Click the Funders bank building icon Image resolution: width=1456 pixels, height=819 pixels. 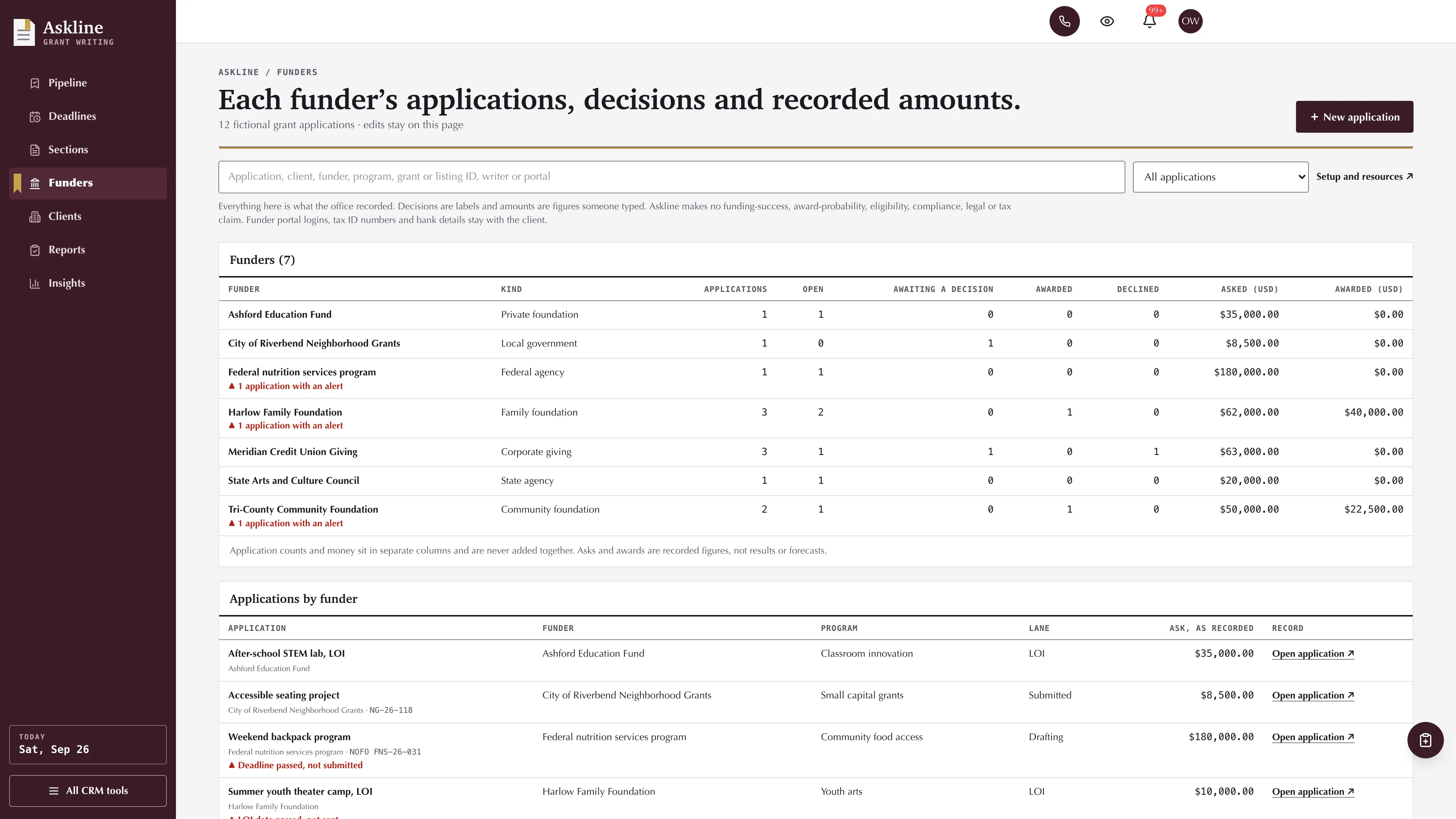pyautogui.click(x=35, y=183)
